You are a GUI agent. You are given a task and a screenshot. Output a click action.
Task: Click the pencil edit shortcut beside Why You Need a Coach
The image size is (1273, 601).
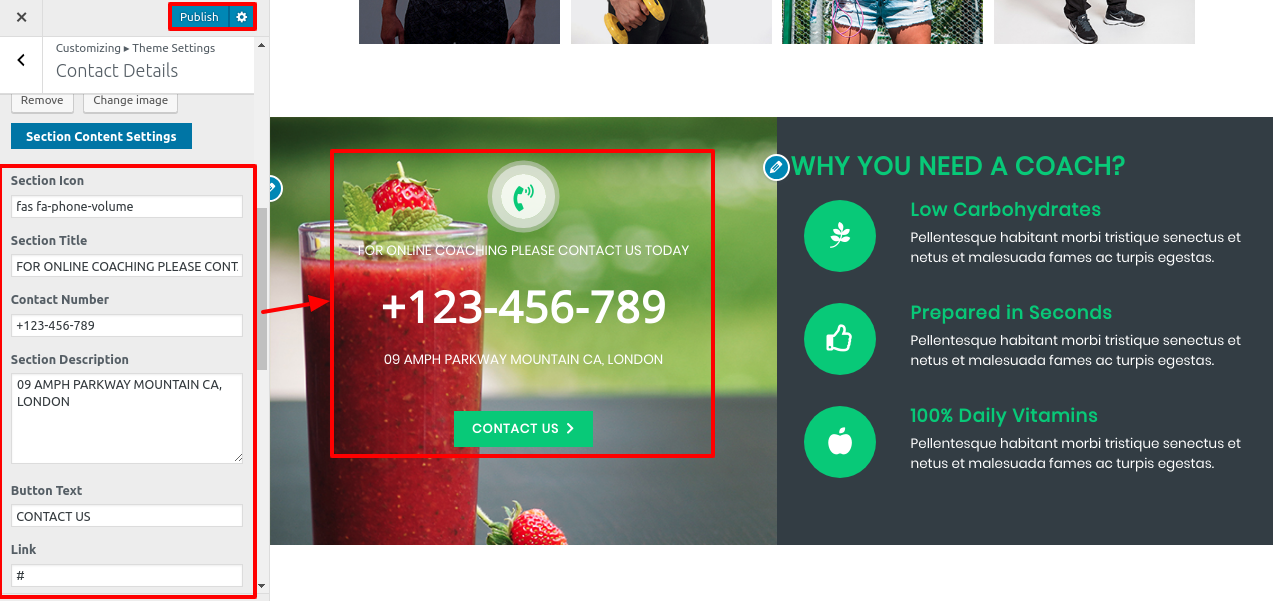coord(777,167)
